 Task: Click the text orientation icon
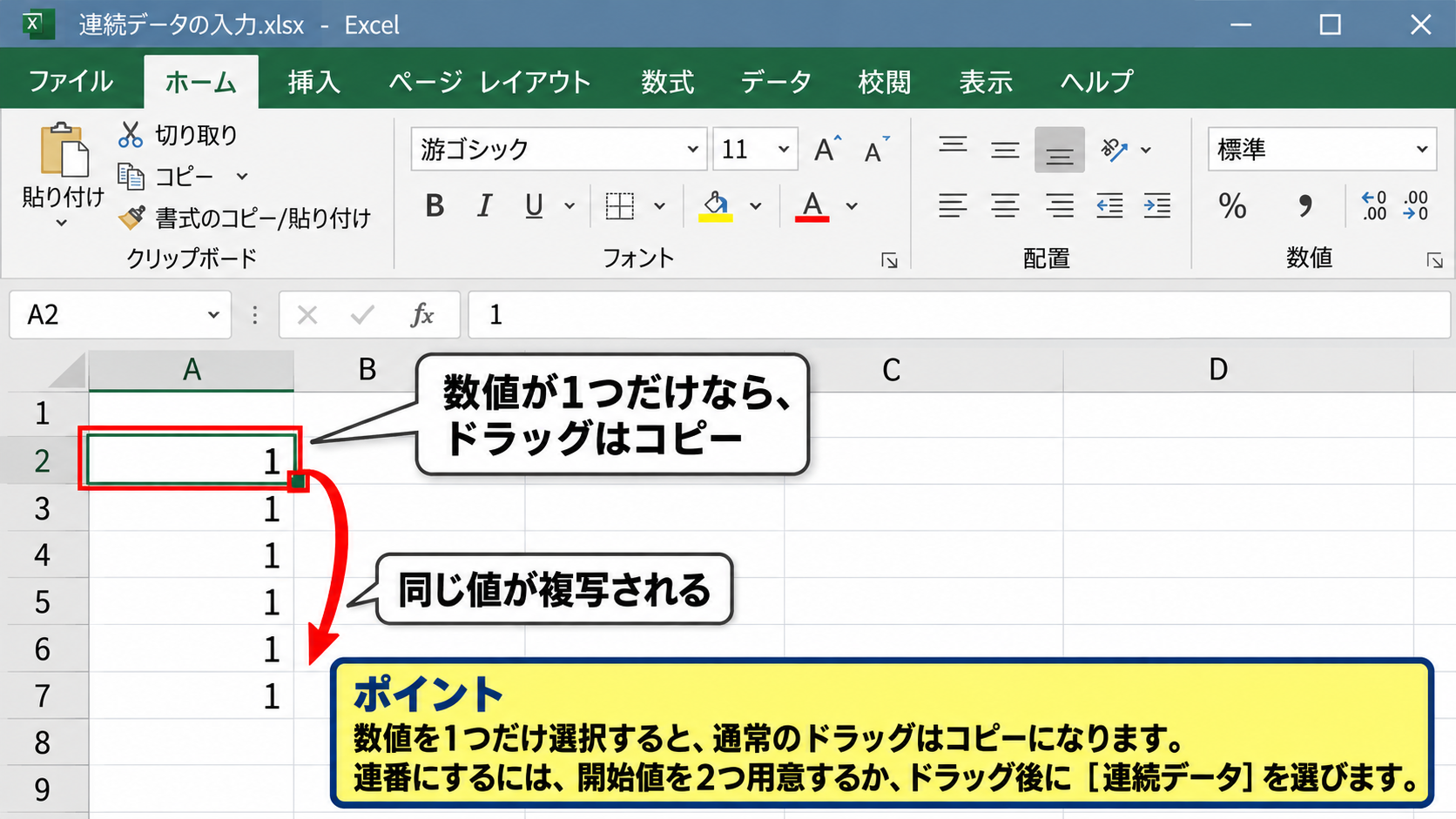(x=1114, y=150)
